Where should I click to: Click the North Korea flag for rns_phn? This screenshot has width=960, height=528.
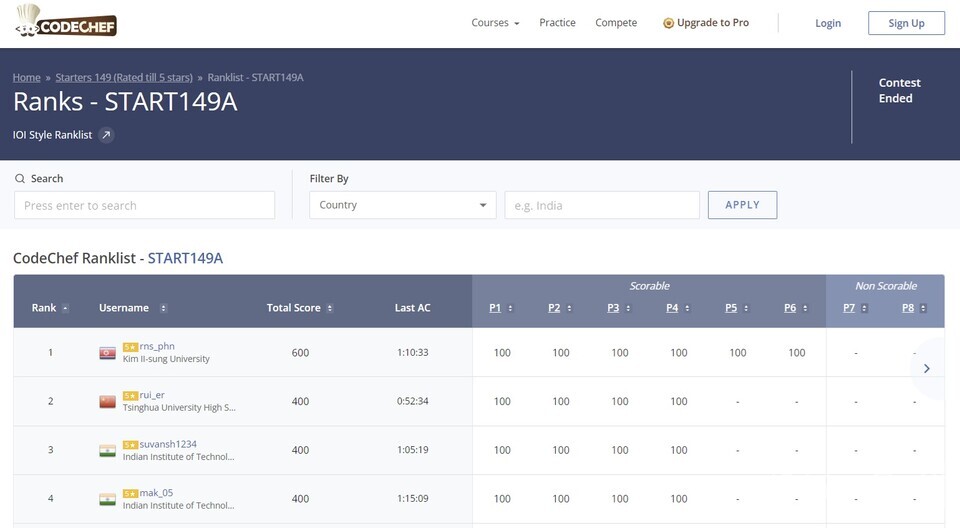coord(107,353)
